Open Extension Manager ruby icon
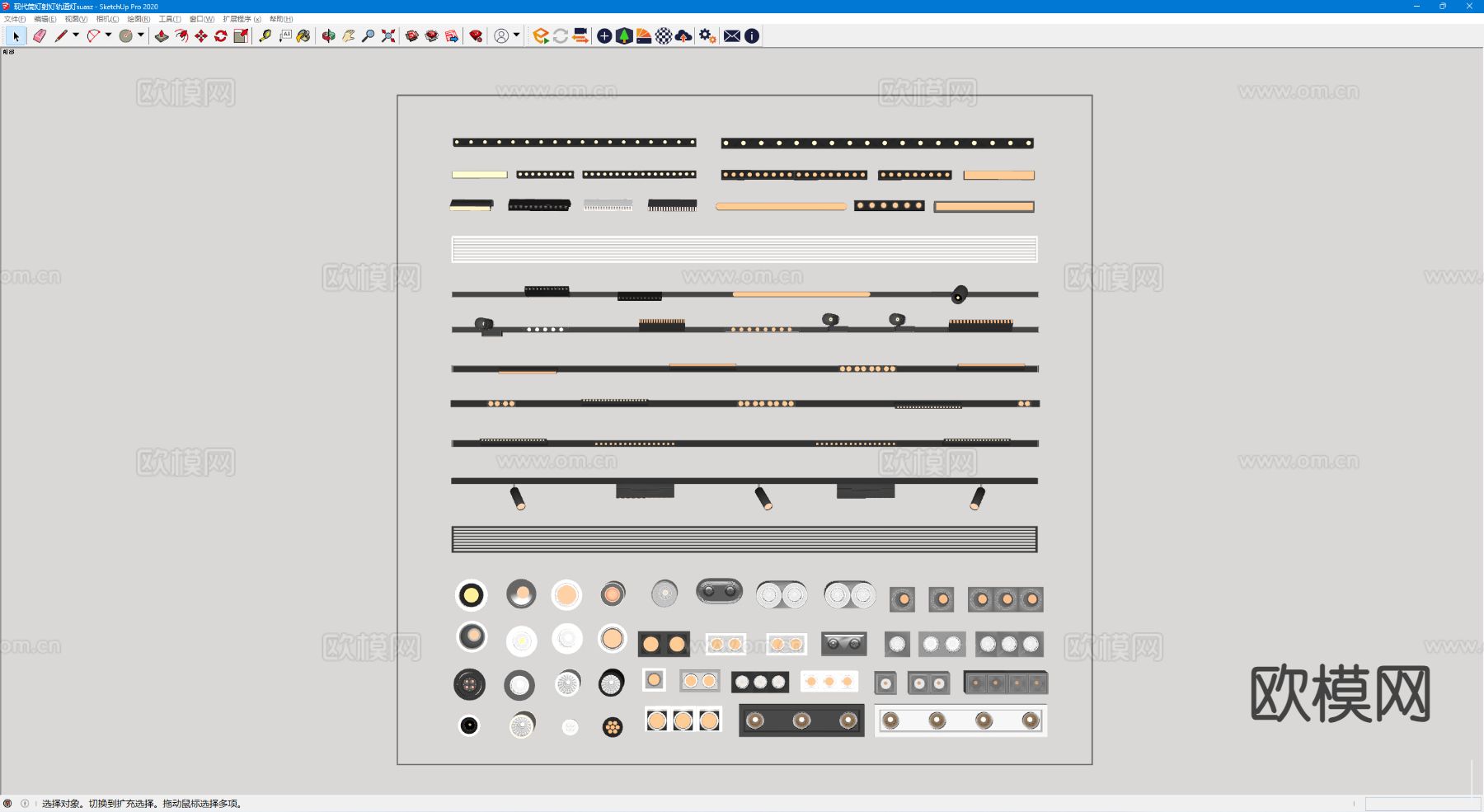 476,36
